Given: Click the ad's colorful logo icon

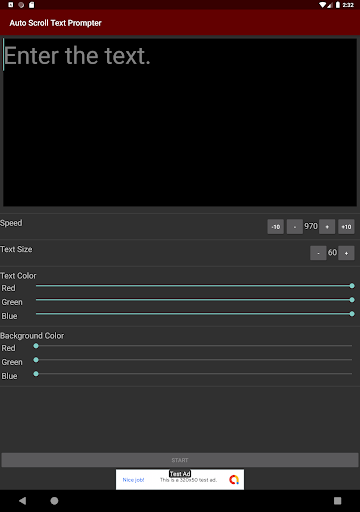Looking at the screenshot, I should [234, 480].
